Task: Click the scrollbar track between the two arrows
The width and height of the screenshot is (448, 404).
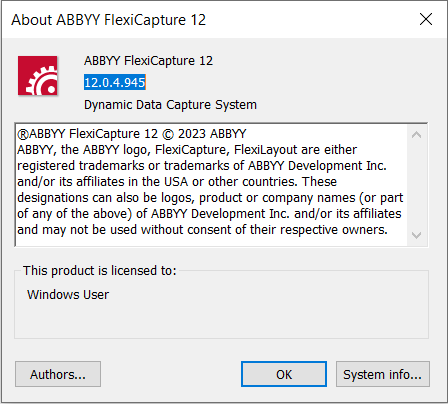Action: [416, 185]
